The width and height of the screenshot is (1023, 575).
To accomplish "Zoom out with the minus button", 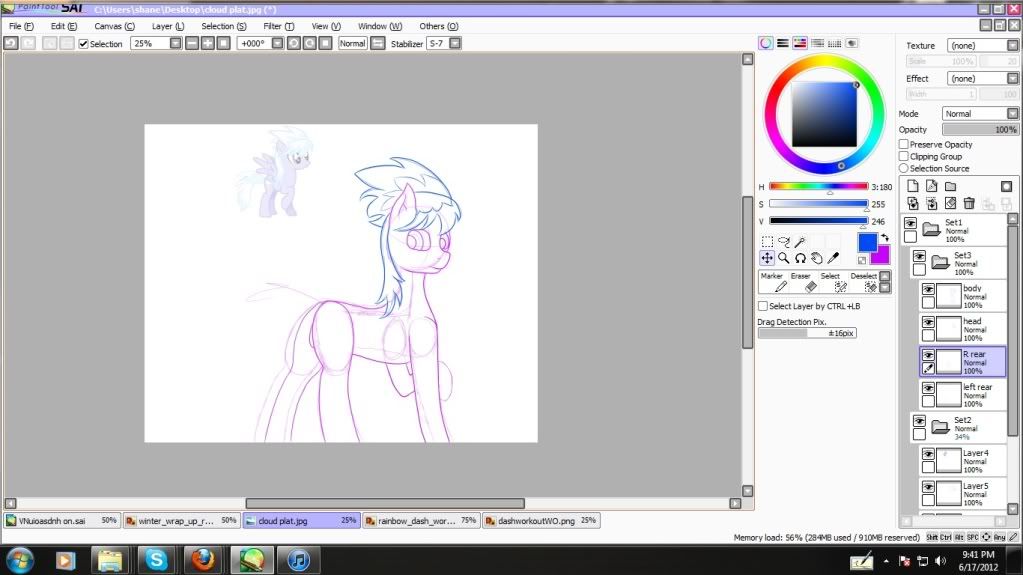I will point(192,43).
